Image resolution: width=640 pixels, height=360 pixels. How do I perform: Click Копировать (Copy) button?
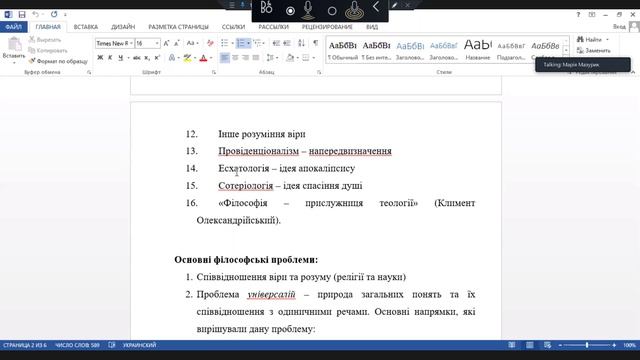click(48, 51)
